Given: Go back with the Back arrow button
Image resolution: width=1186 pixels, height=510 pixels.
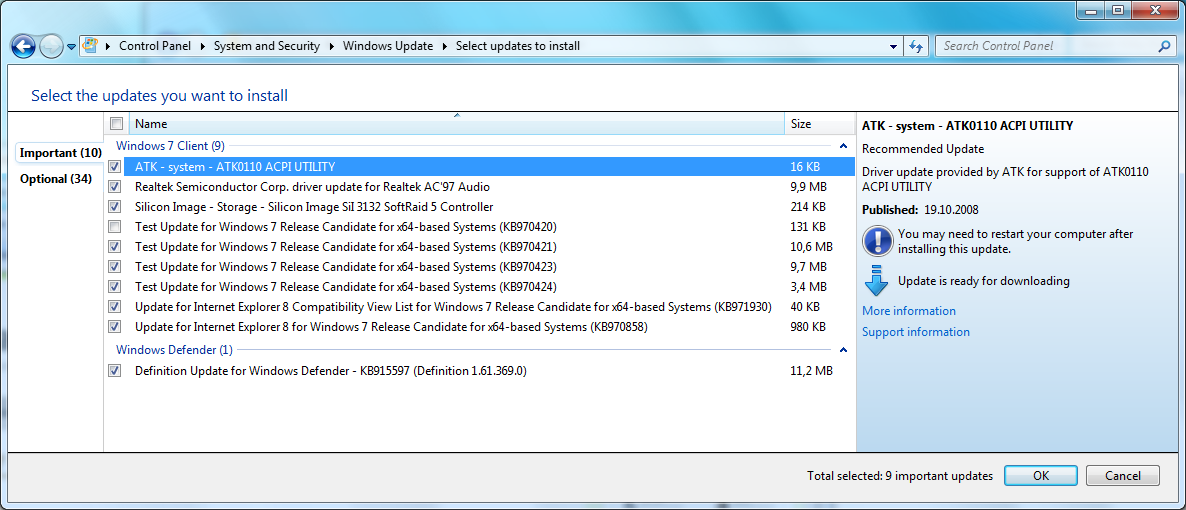Looking at the screenshot, I should pyautogui.click(x=23, y=46).
